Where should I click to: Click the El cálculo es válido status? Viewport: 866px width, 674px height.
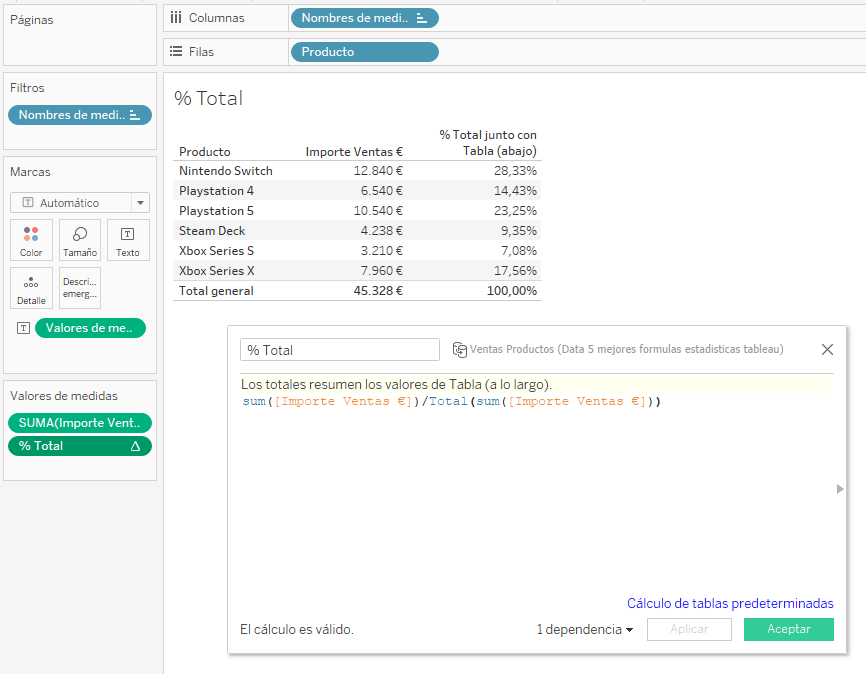pyautogui.click(x=297, y=630)
